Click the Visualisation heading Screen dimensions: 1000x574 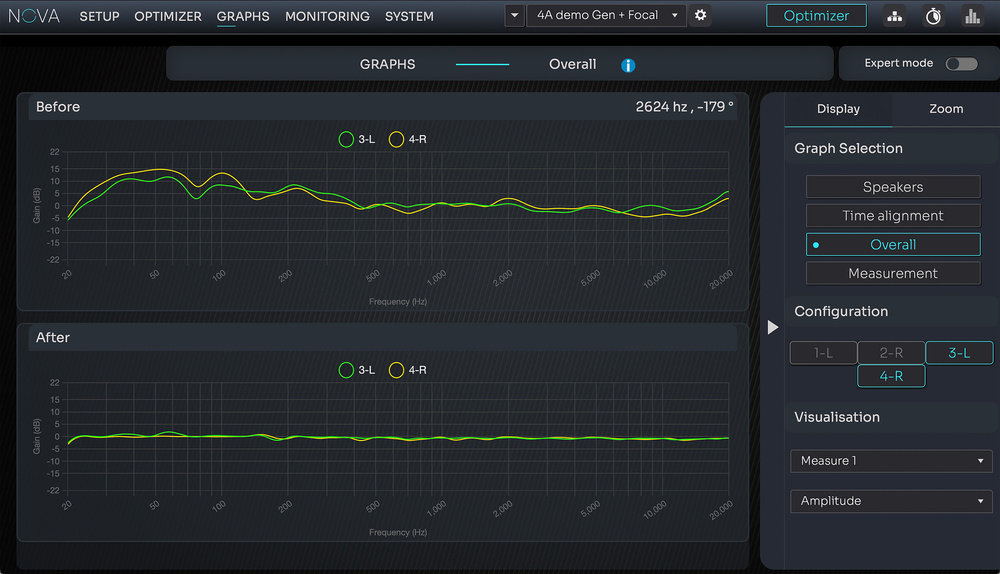click(x=837, y=417)
